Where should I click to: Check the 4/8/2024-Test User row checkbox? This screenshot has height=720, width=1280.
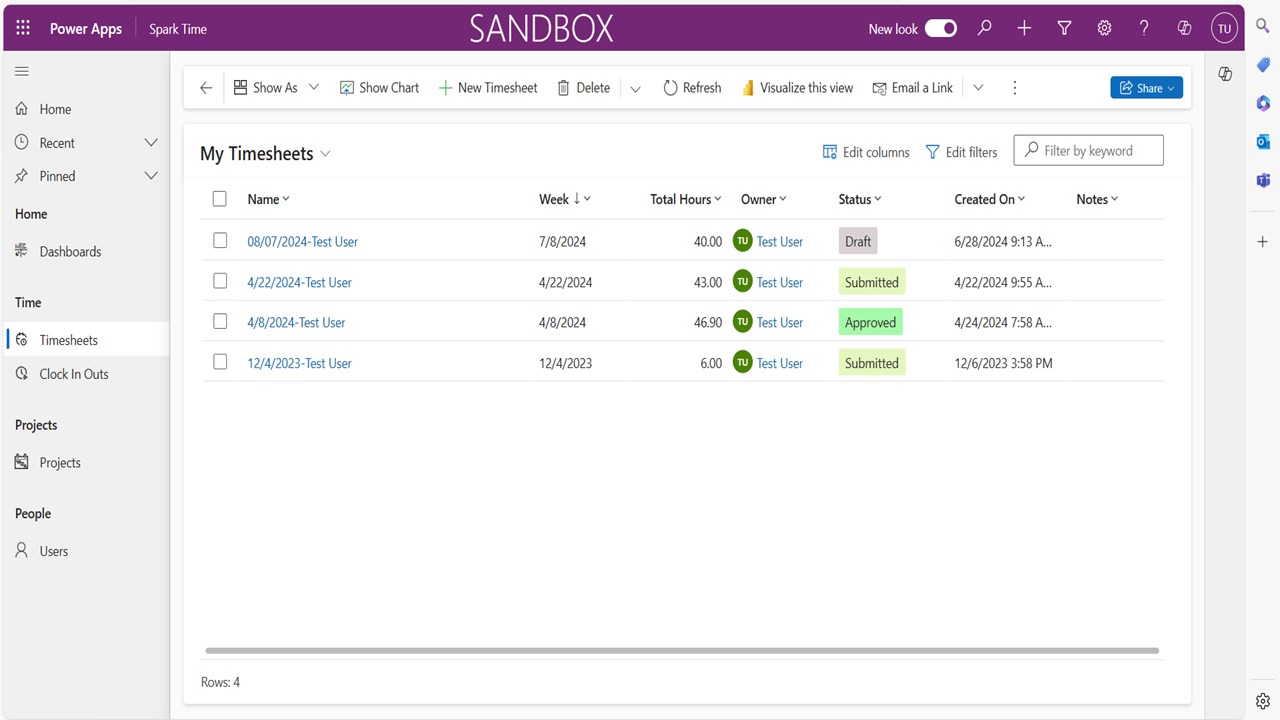[220, 322]
